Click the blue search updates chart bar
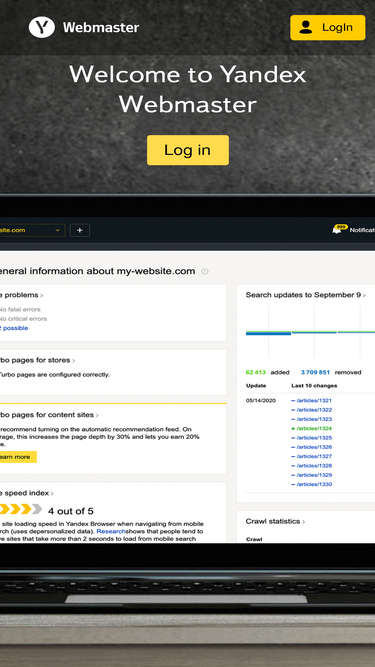The image size is (375, 667). (268, 333)
